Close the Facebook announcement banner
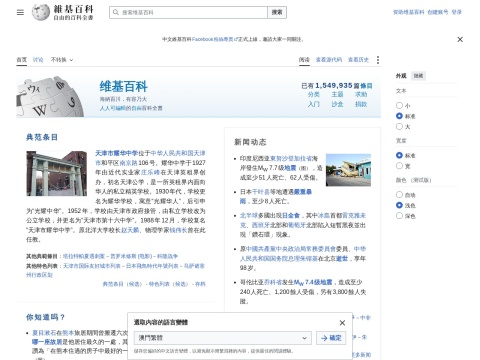 (x=460, y=39)
